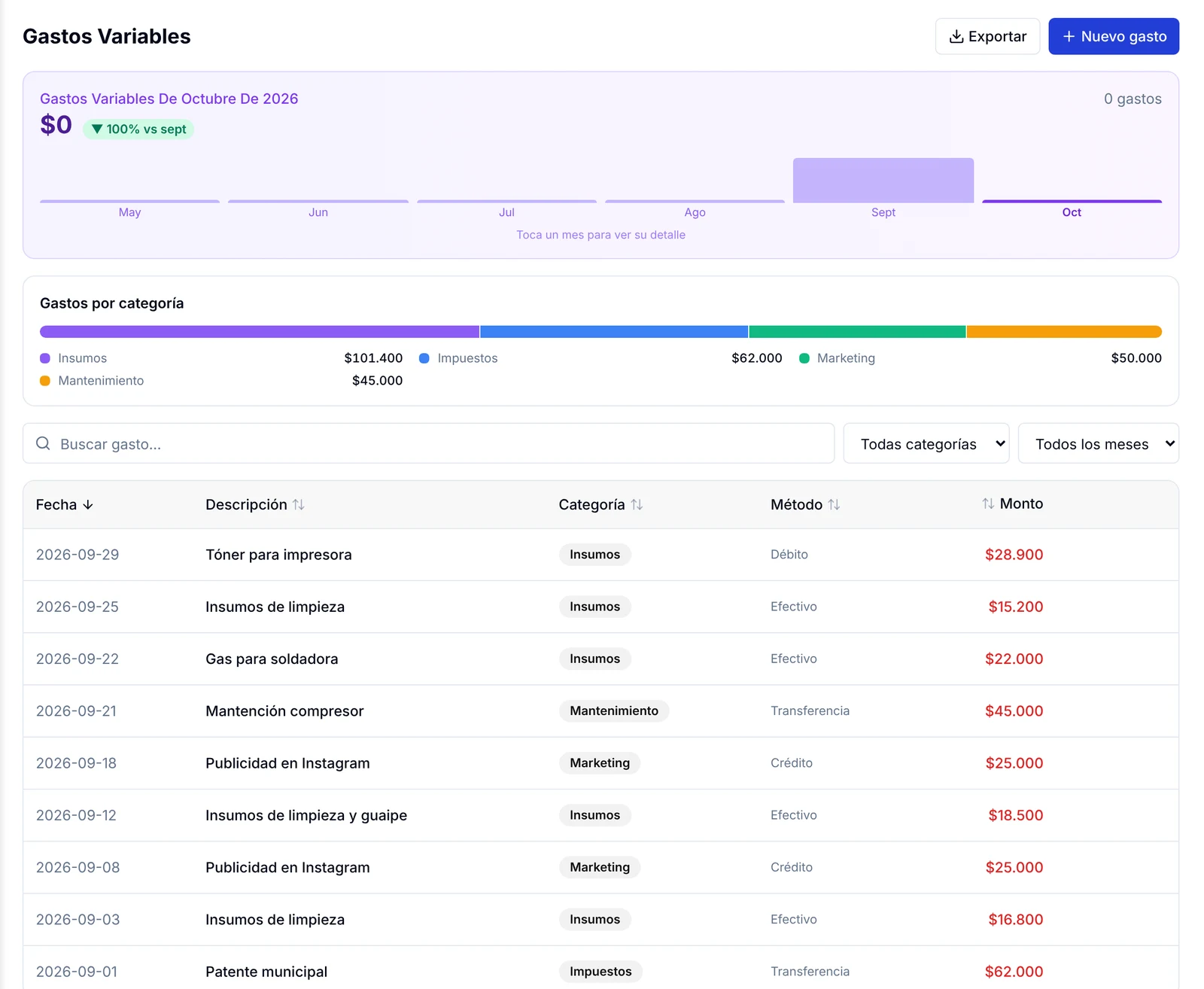Click the Nuevo gasto button
The height and width of the screenshot is (989, 1204).
point(1114,37)
